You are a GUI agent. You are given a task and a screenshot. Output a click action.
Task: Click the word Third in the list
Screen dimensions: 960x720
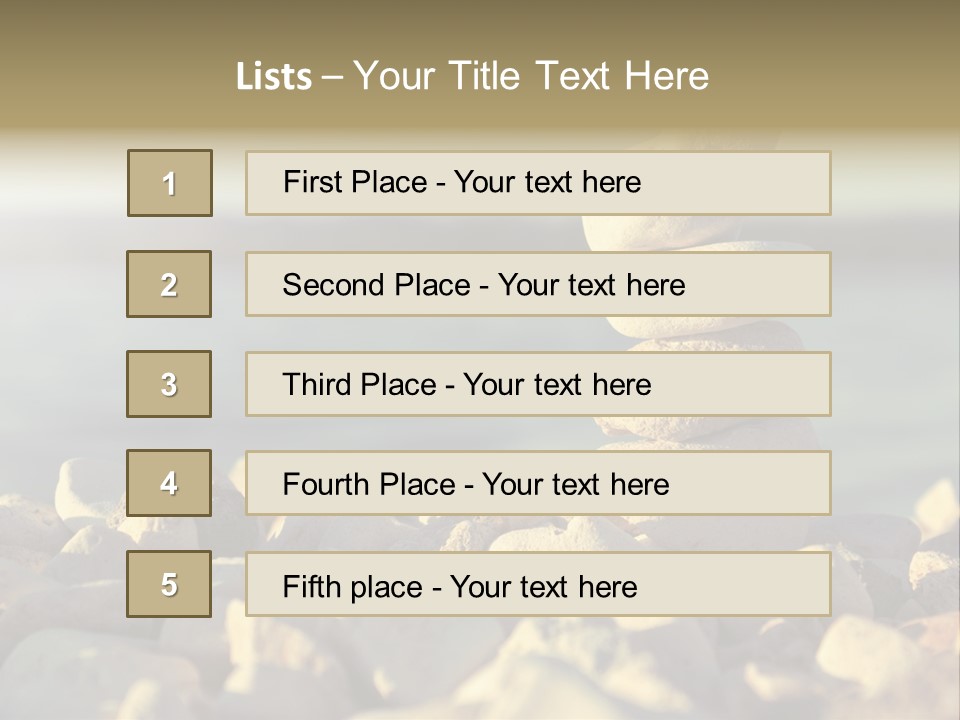tap(318, 385)
